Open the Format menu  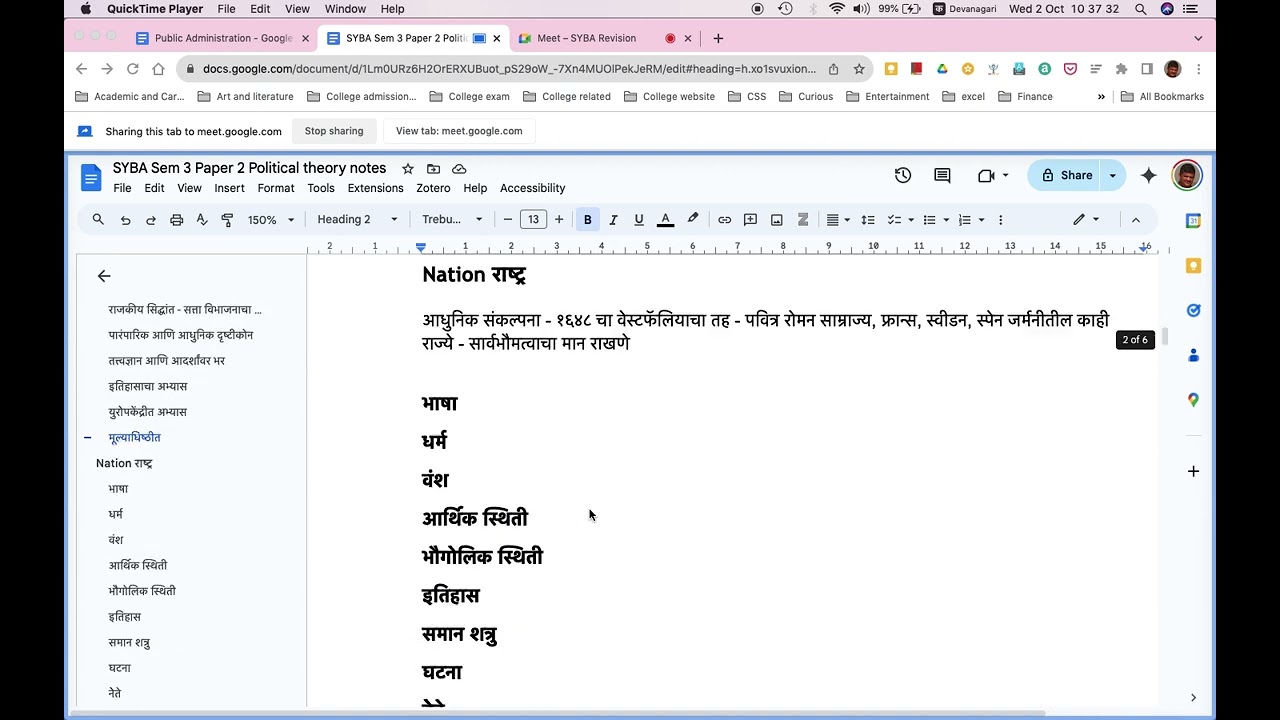(276, 188)
